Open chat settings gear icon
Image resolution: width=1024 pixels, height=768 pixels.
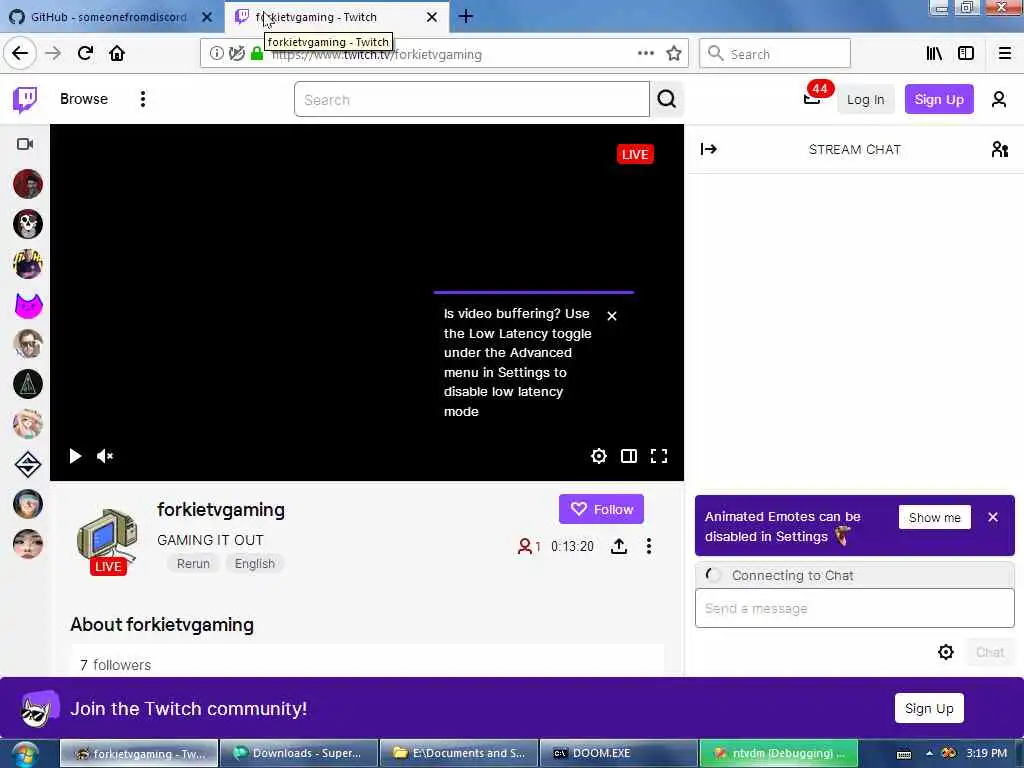click(x=946, y=652)
